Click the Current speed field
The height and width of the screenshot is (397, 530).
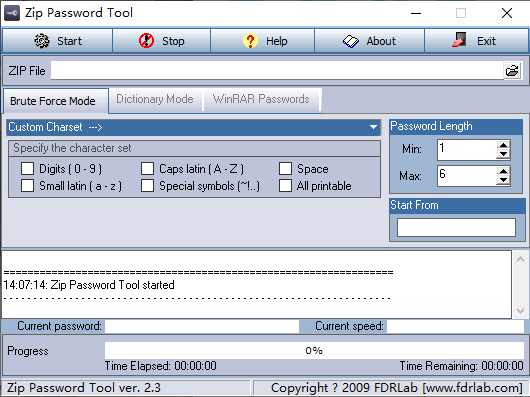[455, 326]
